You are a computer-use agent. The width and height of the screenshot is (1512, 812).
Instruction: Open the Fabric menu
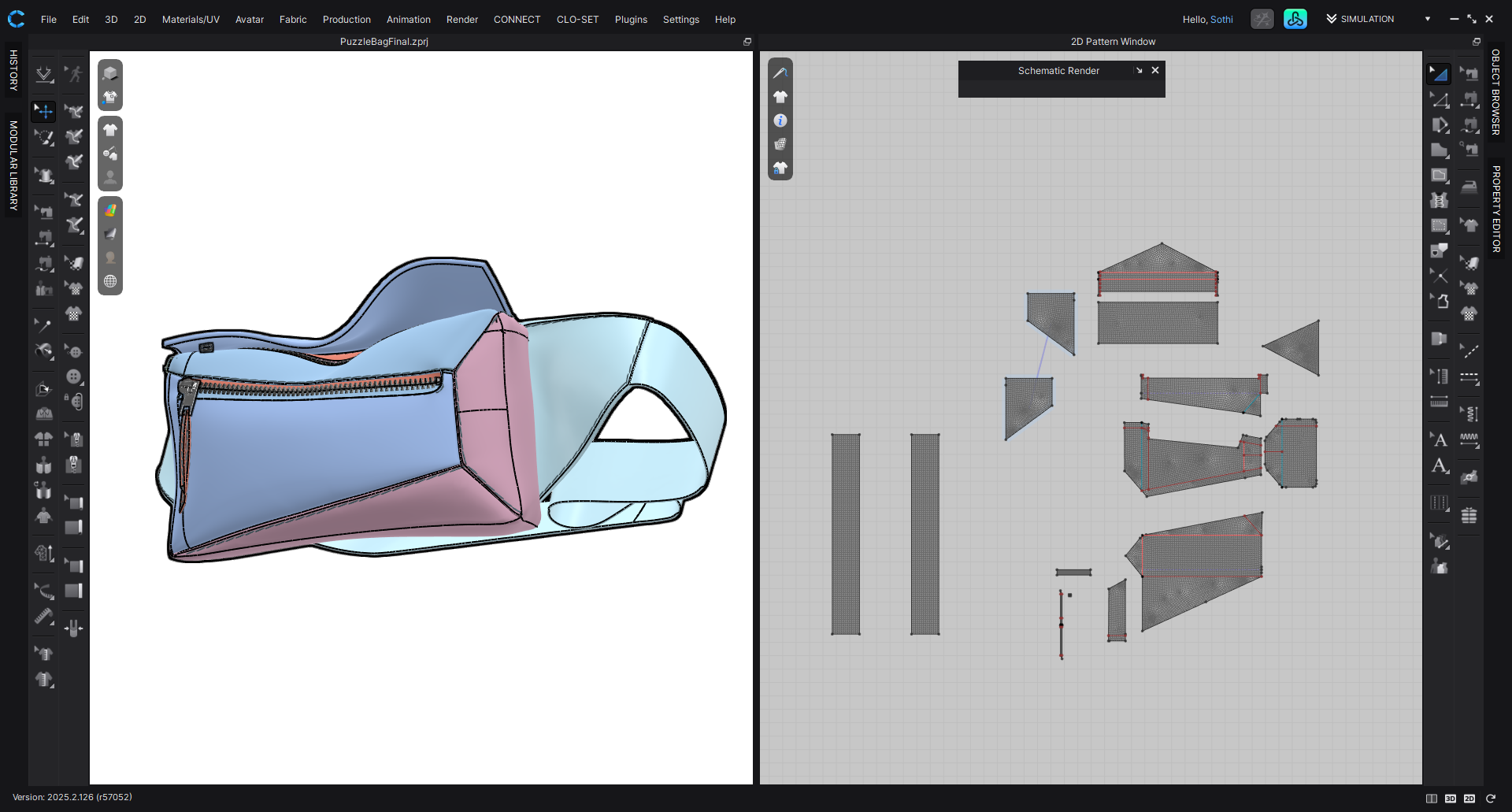tap(293, 19)
